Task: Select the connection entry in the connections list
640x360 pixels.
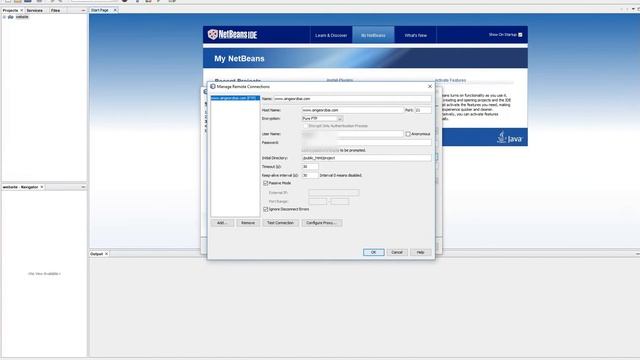Action: coord(235,98)
